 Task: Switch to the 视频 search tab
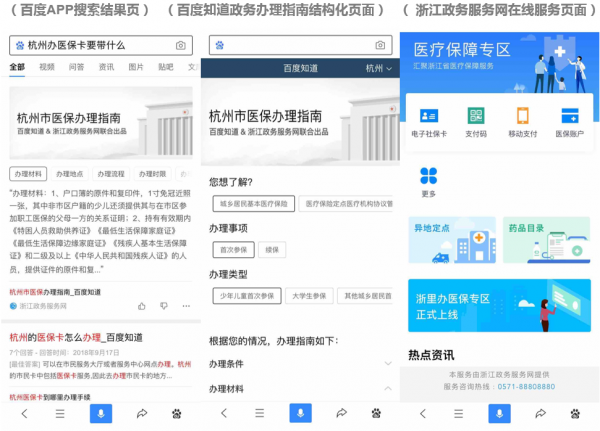[47, 67]
